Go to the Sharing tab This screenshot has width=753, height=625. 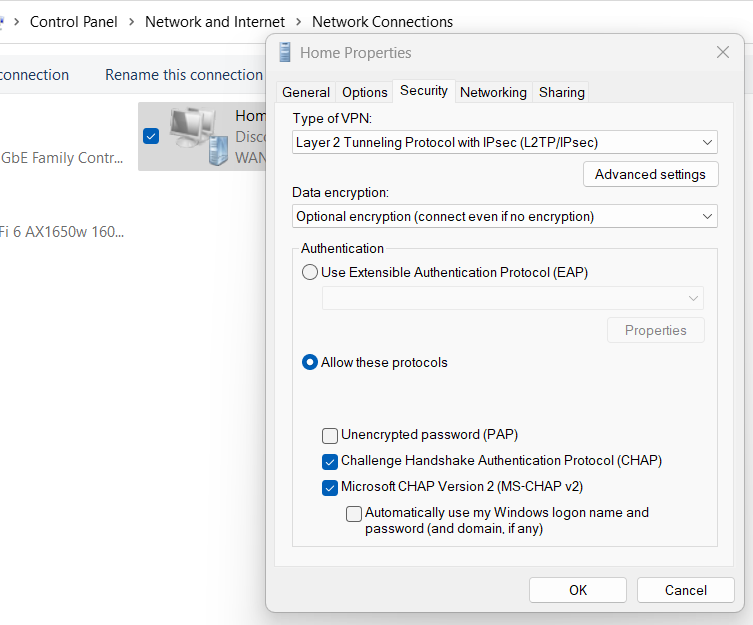(x=561, y=92)
